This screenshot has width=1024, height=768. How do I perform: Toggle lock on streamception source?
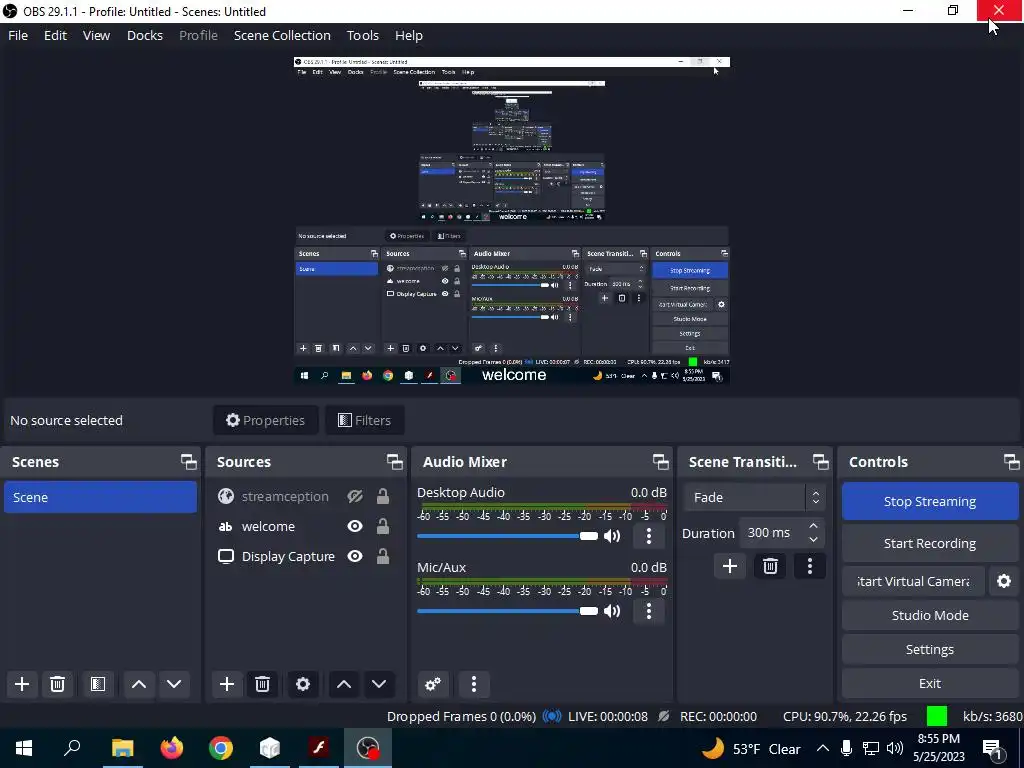(x=383, y=496)
